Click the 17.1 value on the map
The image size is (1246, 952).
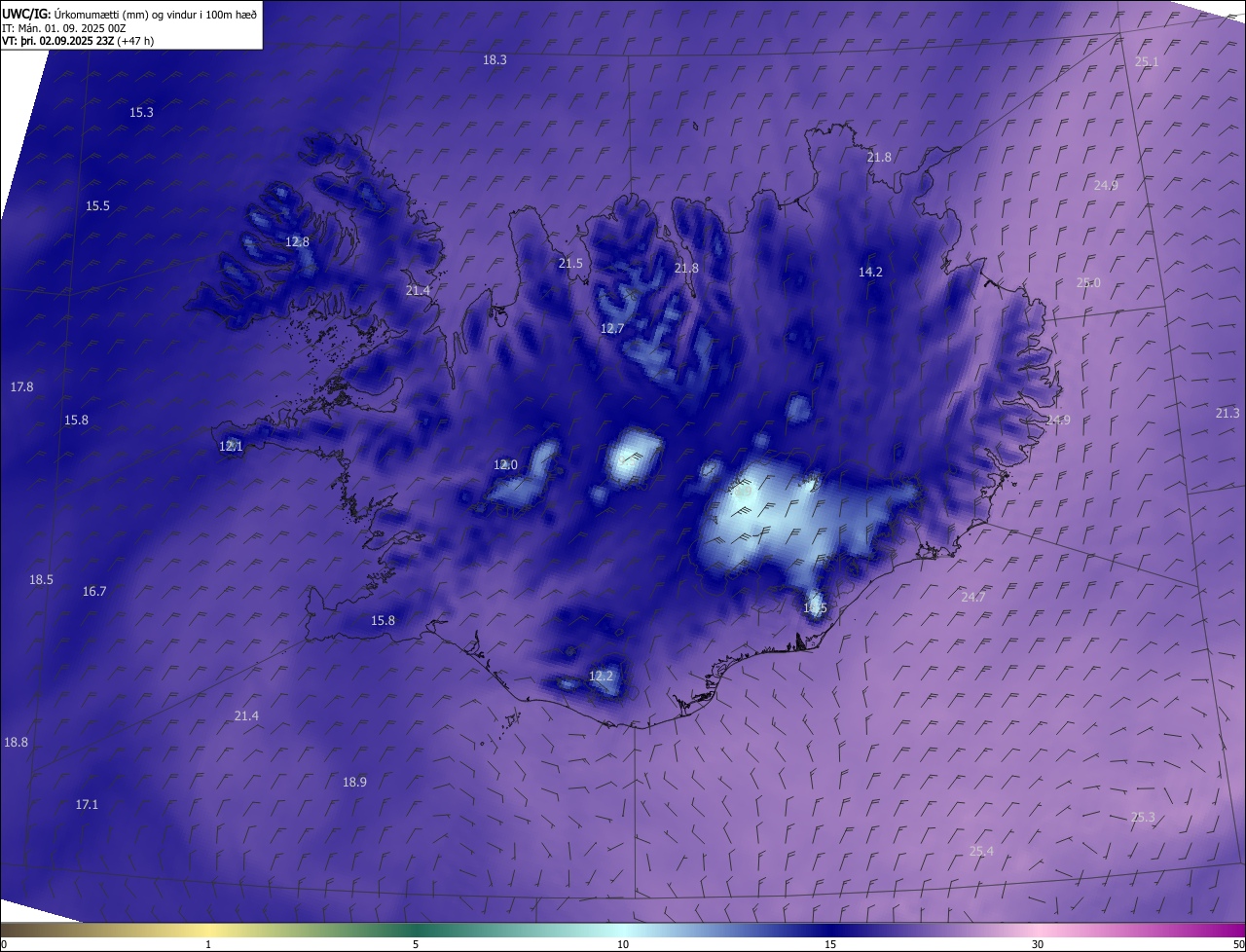pyautogui.click(x=87, y=804)
